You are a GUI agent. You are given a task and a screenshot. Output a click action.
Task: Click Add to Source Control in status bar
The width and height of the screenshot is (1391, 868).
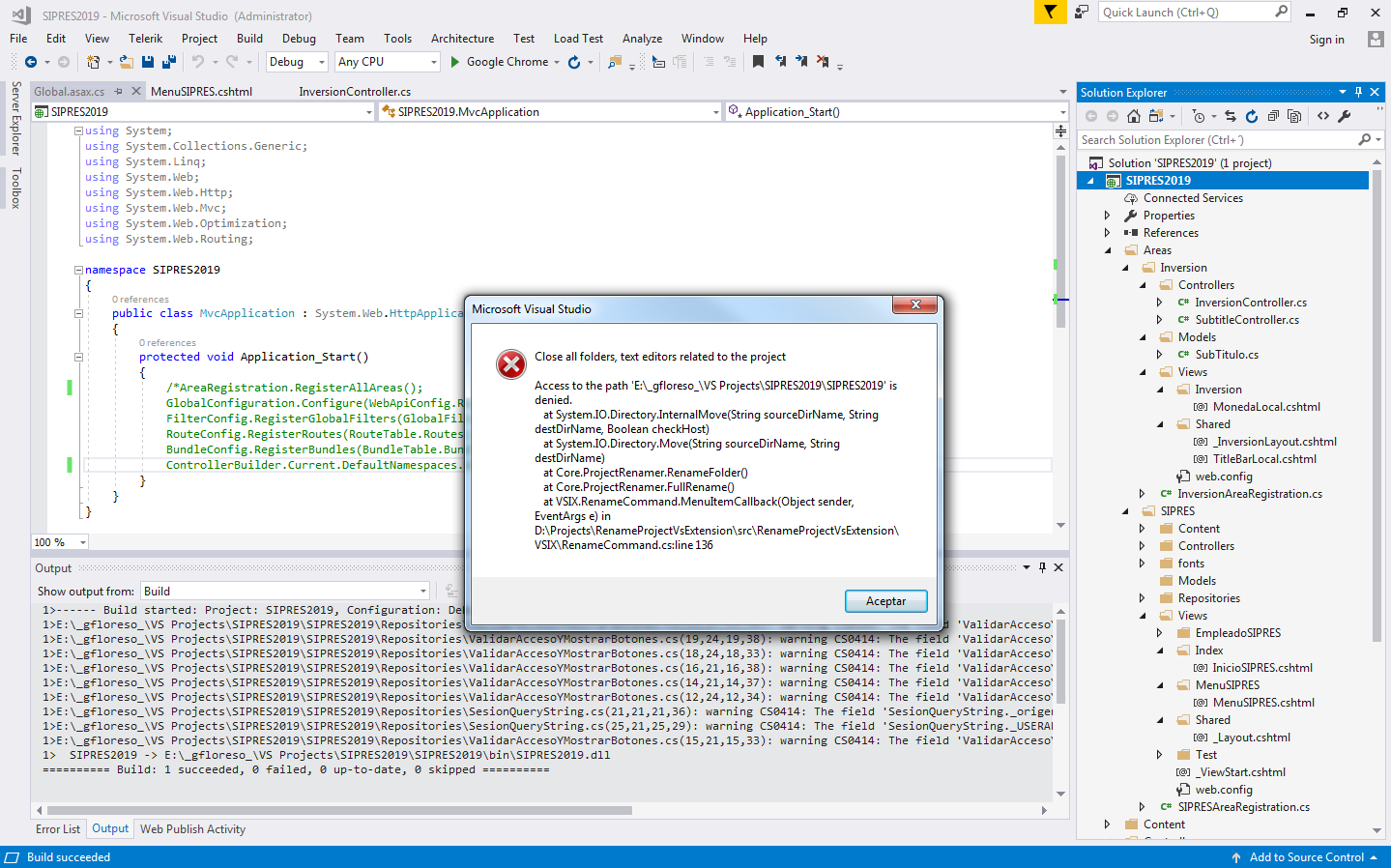click(1306, 857)
